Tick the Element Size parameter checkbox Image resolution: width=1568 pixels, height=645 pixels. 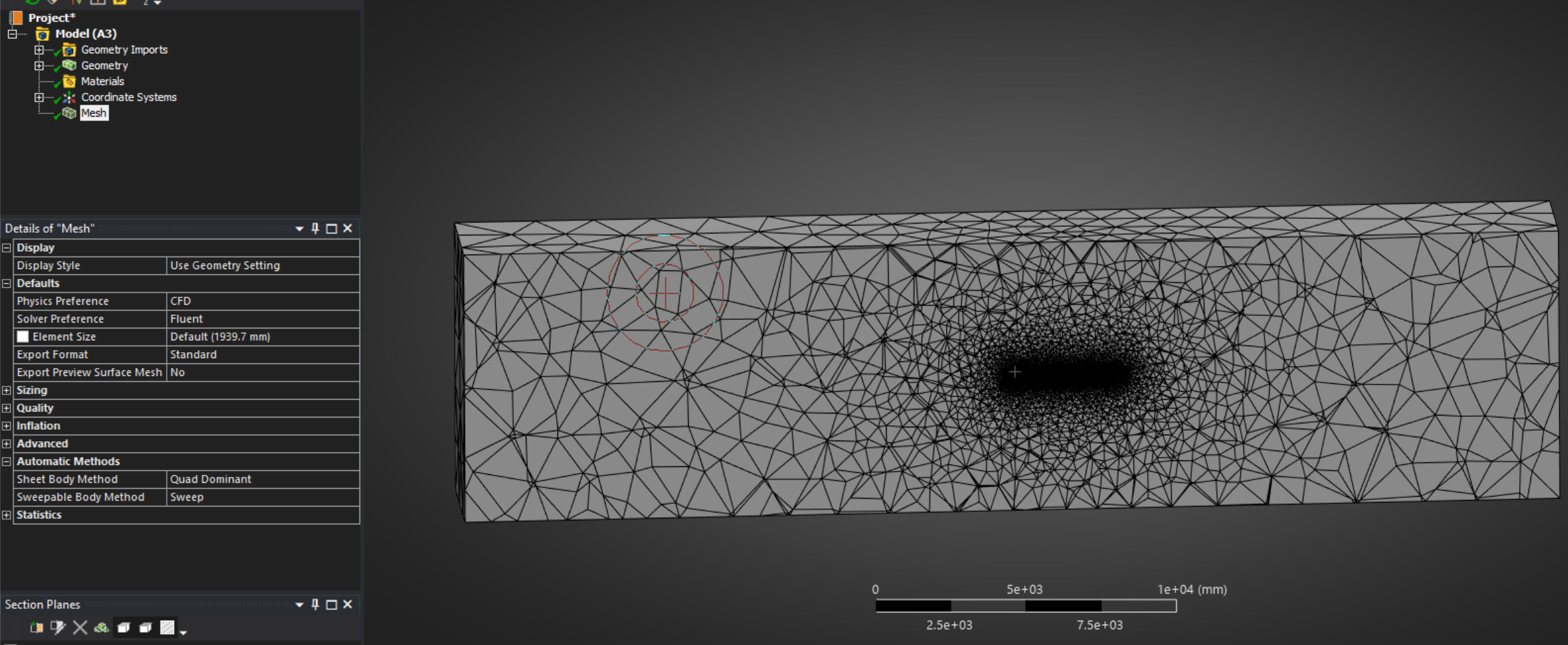pos(23,337)
